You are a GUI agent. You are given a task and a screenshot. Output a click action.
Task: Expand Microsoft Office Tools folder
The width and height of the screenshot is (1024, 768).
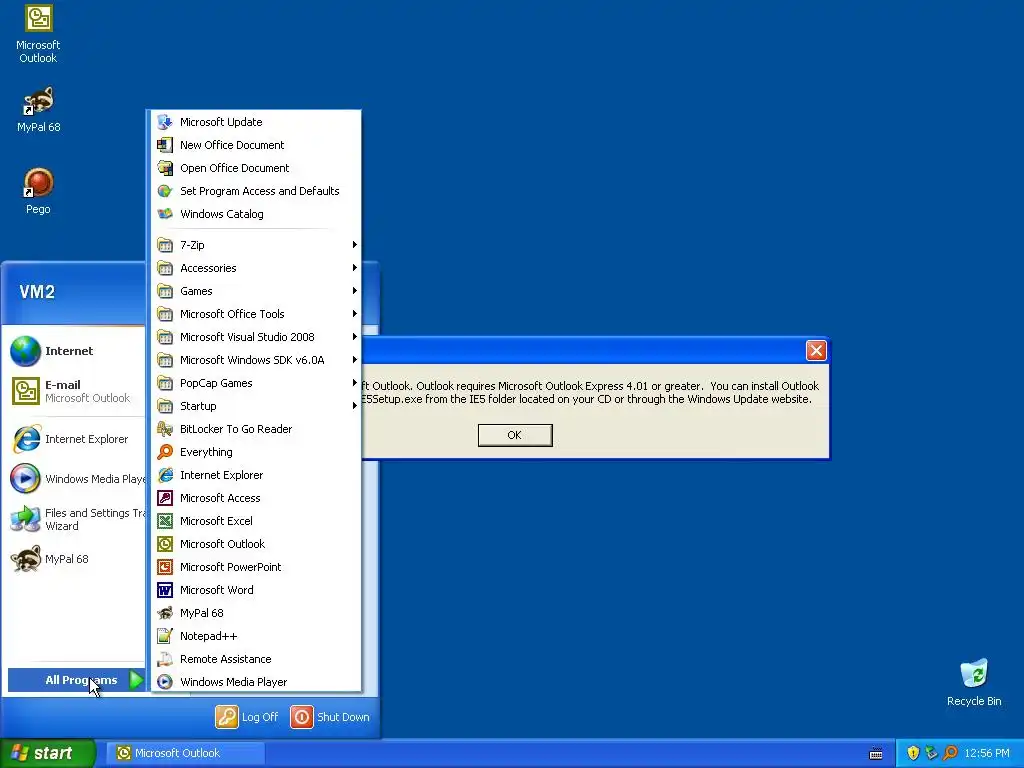pyautogui.click(x=255, y=314)
